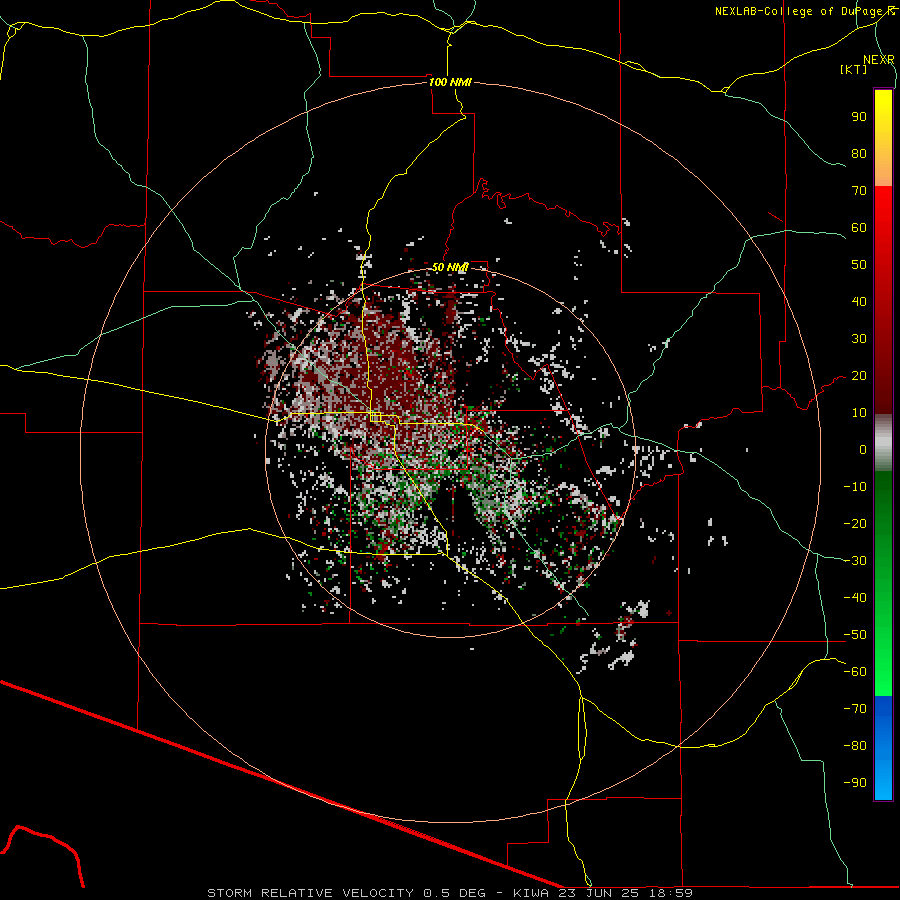Select the positive 90 scale value
900x900 pixels.
point(859,117)
